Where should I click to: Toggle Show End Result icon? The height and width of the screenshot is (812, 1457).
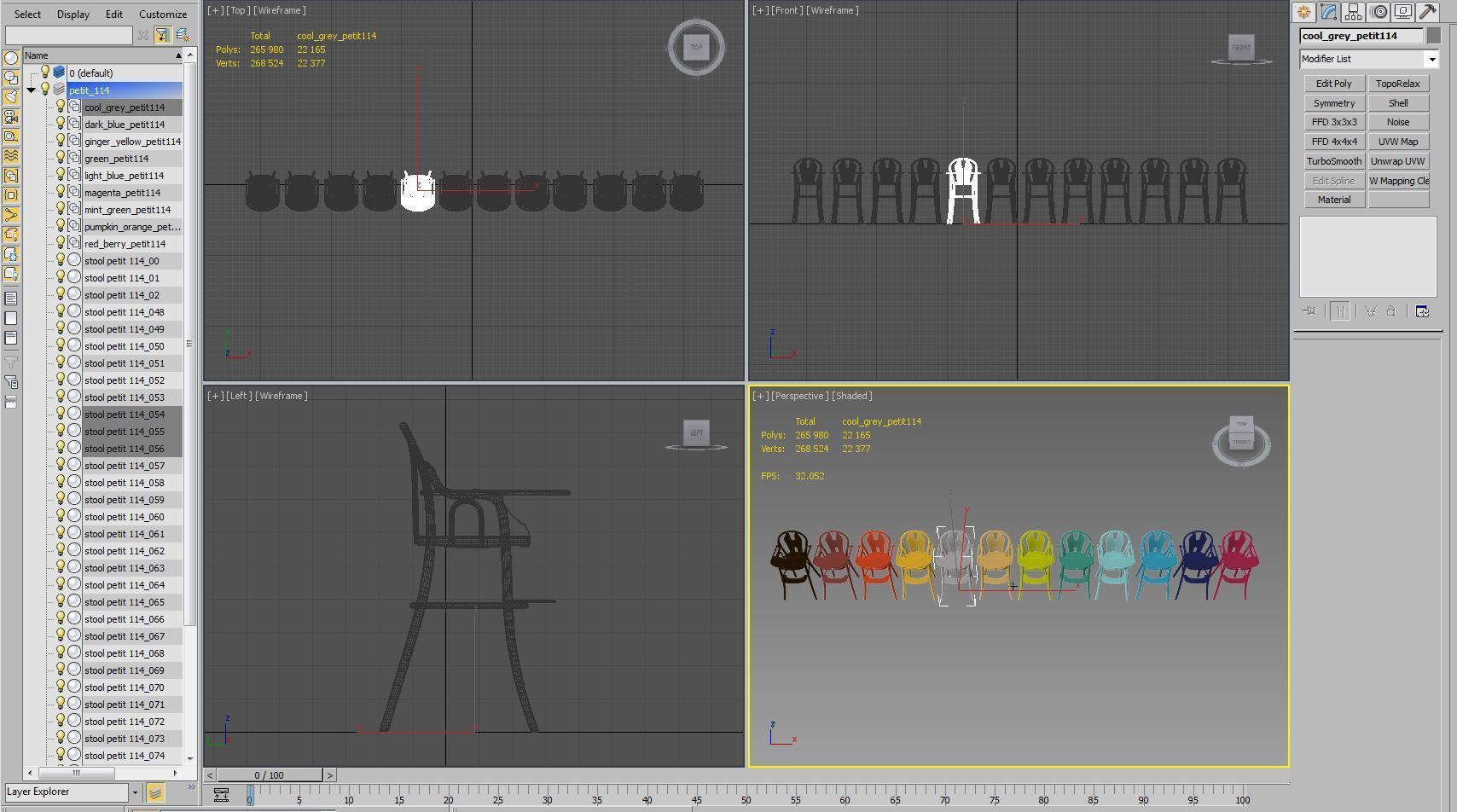(x=1340, y=311)
